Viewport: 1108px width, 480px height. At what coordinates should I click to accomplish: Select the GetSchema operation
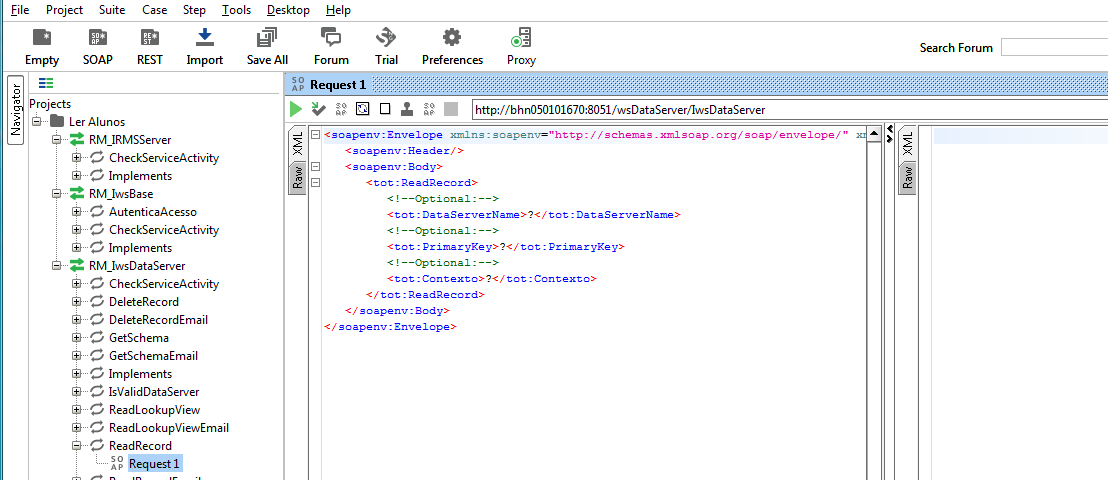point(138,338)
